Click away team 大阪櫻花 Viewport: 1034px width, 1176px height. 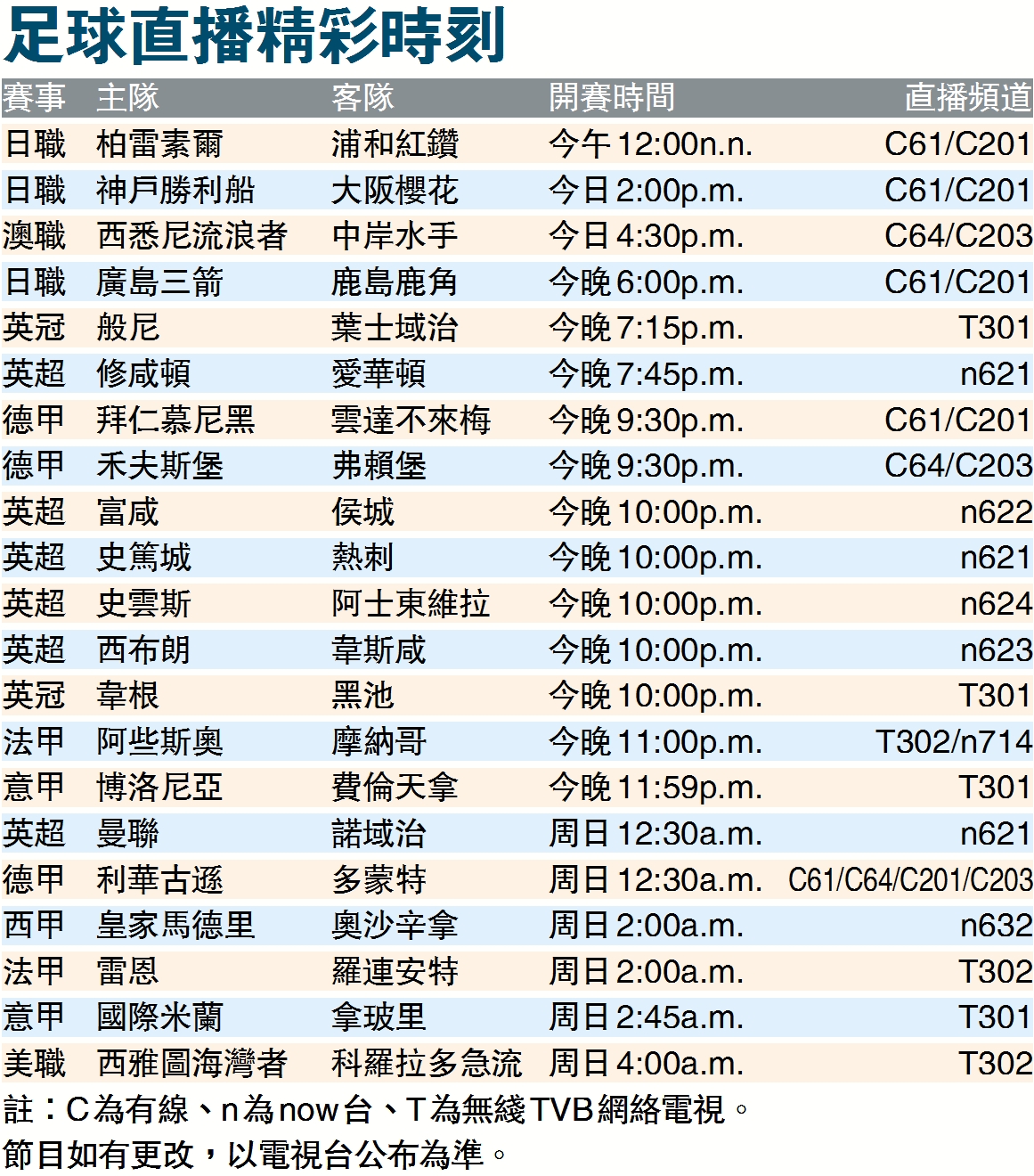pyautogui.click(x=395, y=191)
